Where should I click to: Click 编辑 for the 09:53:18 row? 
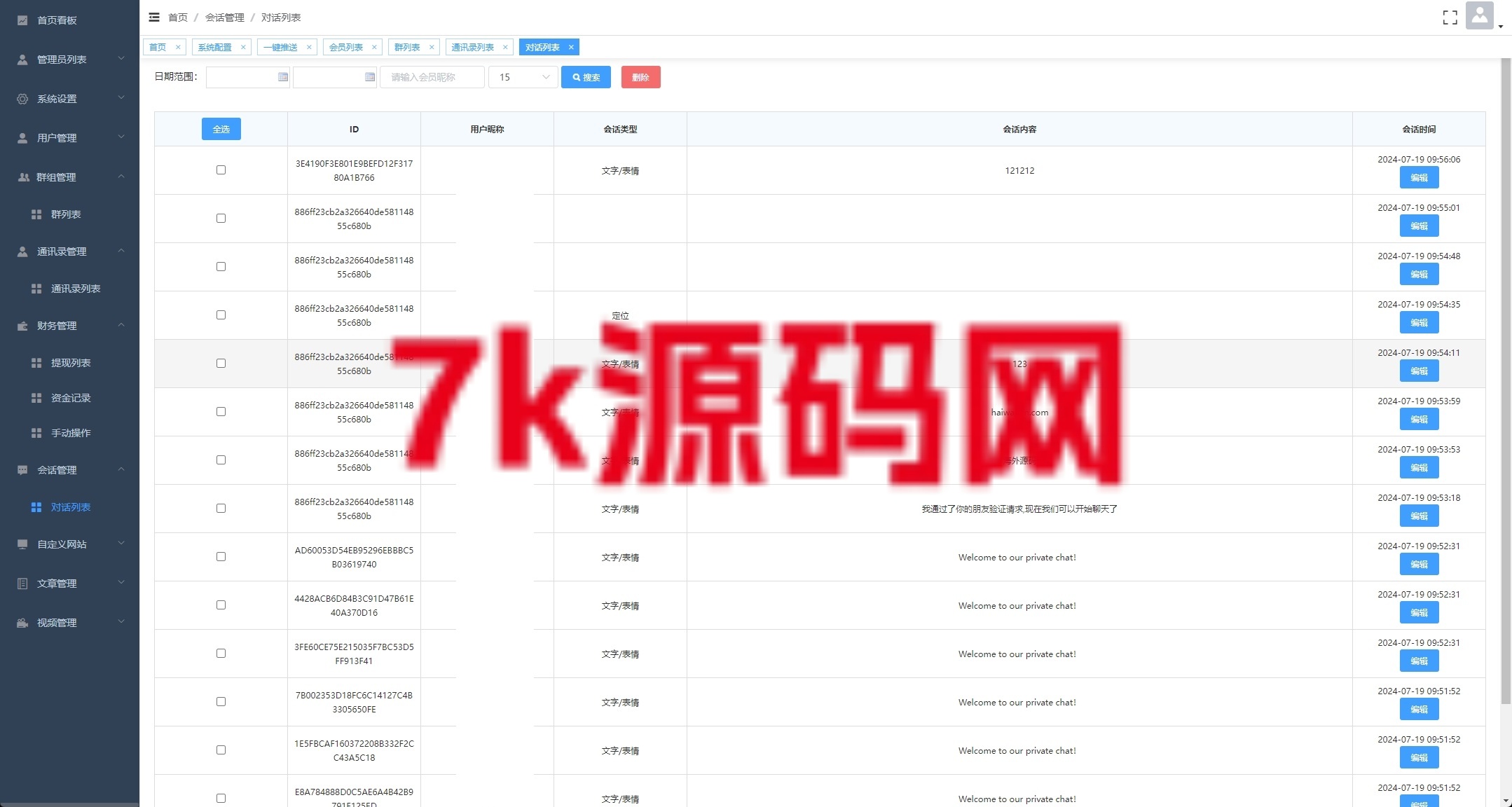pyautogui.click(x=1419, y=516)
